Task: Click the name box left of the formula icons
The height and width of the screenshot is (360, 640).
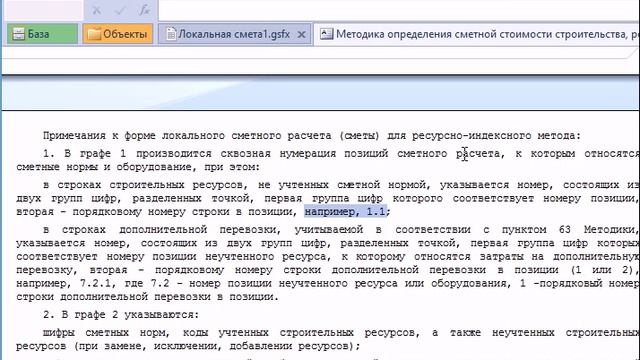Action: point(44,10)
